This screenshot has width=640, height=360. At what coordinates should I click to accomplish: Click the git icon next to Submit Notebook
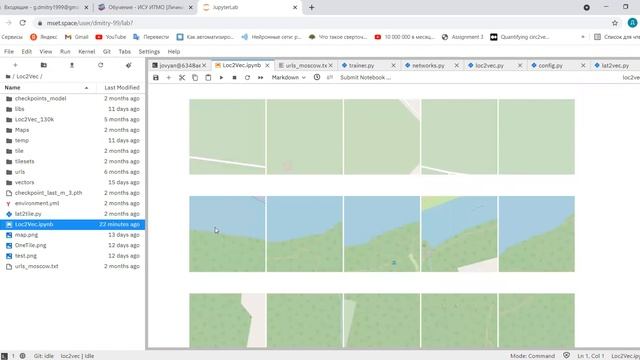click(330, 78)
